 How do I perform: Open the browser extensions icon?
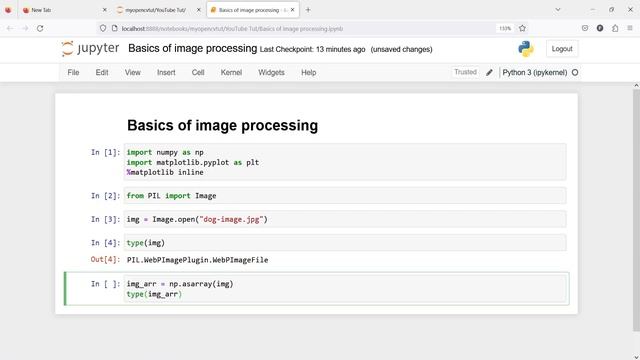[x=615, y=28]
